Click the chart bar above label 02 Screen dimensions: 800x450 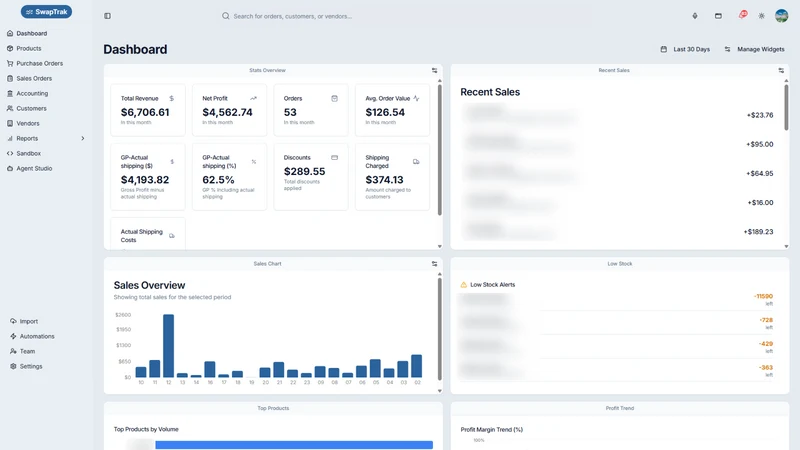tap(416, 366)
